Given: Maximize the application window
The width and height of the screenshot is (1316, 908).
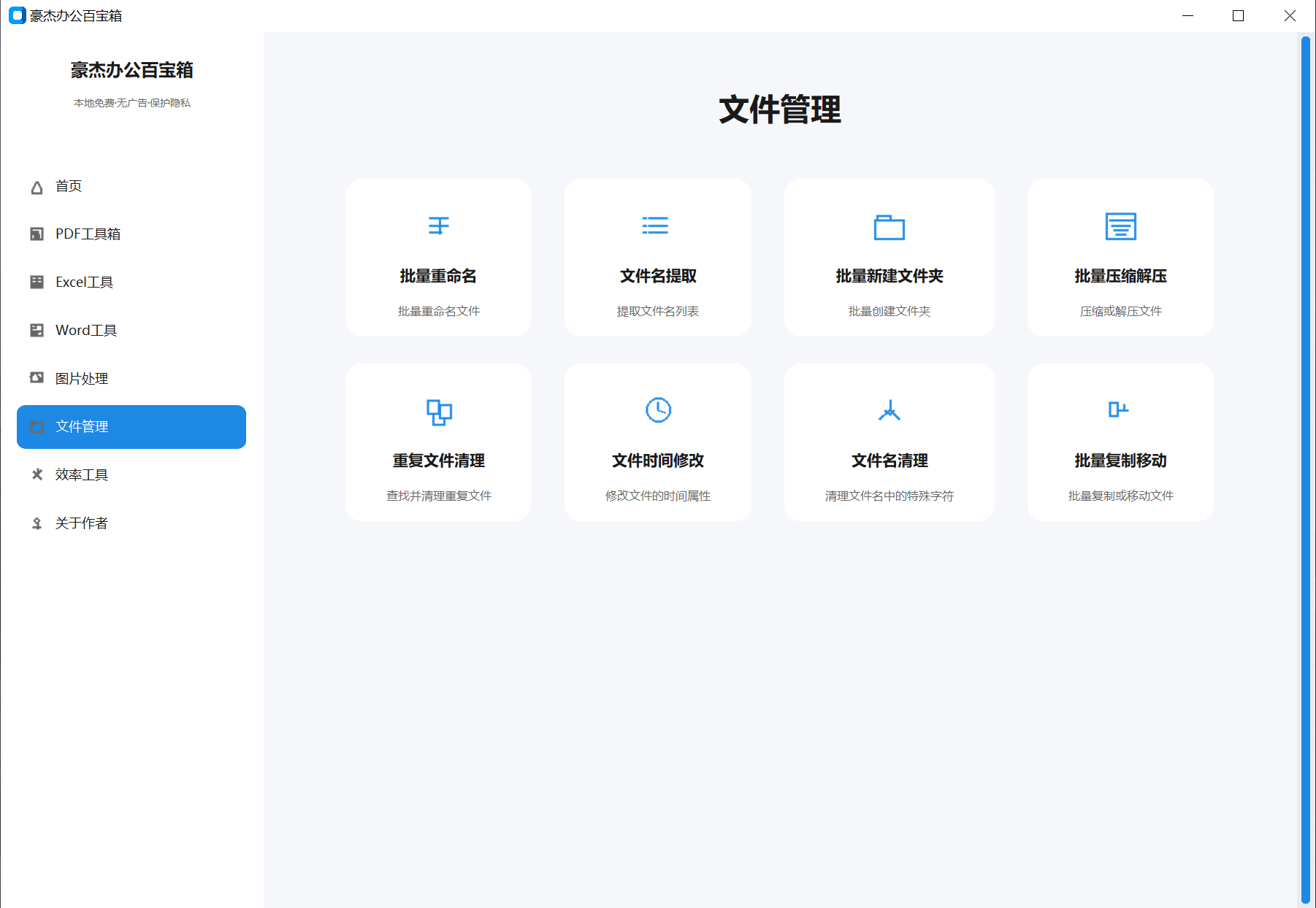Looking at the screenshot, I should (1238, 15).
